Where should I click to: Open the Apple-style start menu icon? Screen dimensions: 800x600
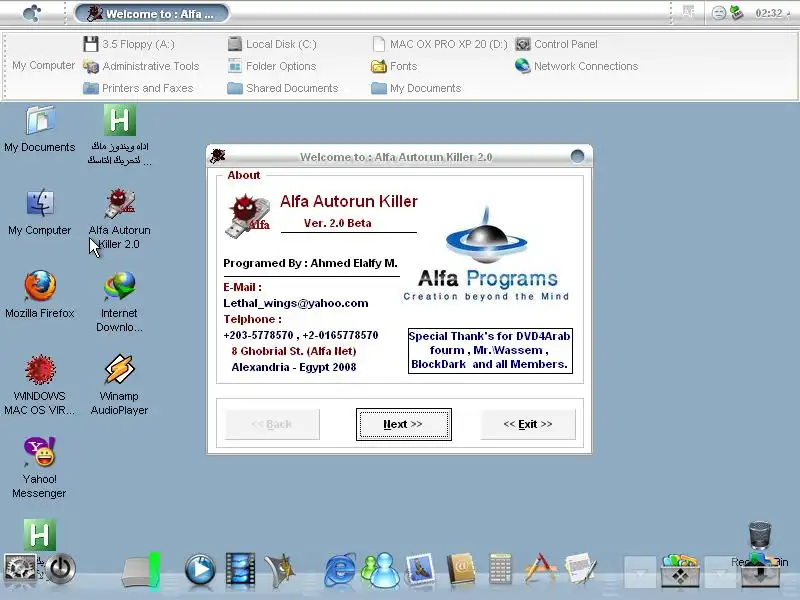[x=32, y=13]
